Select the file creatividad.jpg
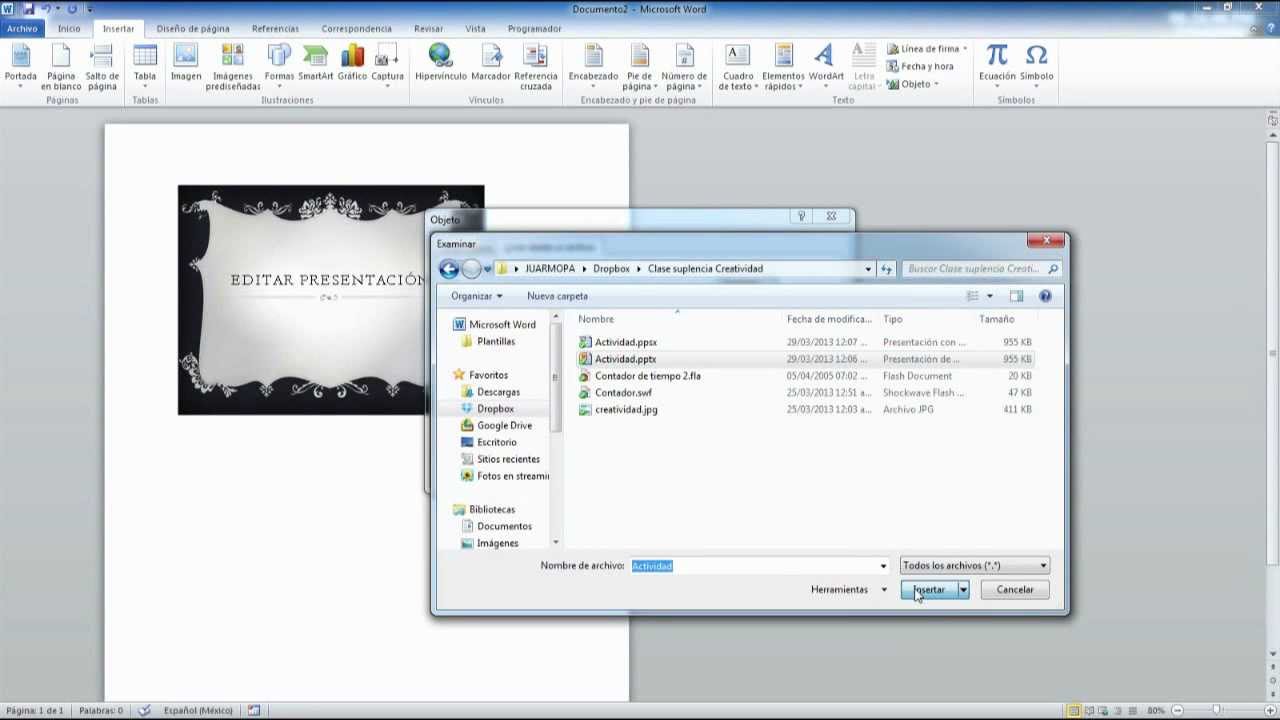This screenshot has width=1280, height=720. coord(626,410)
